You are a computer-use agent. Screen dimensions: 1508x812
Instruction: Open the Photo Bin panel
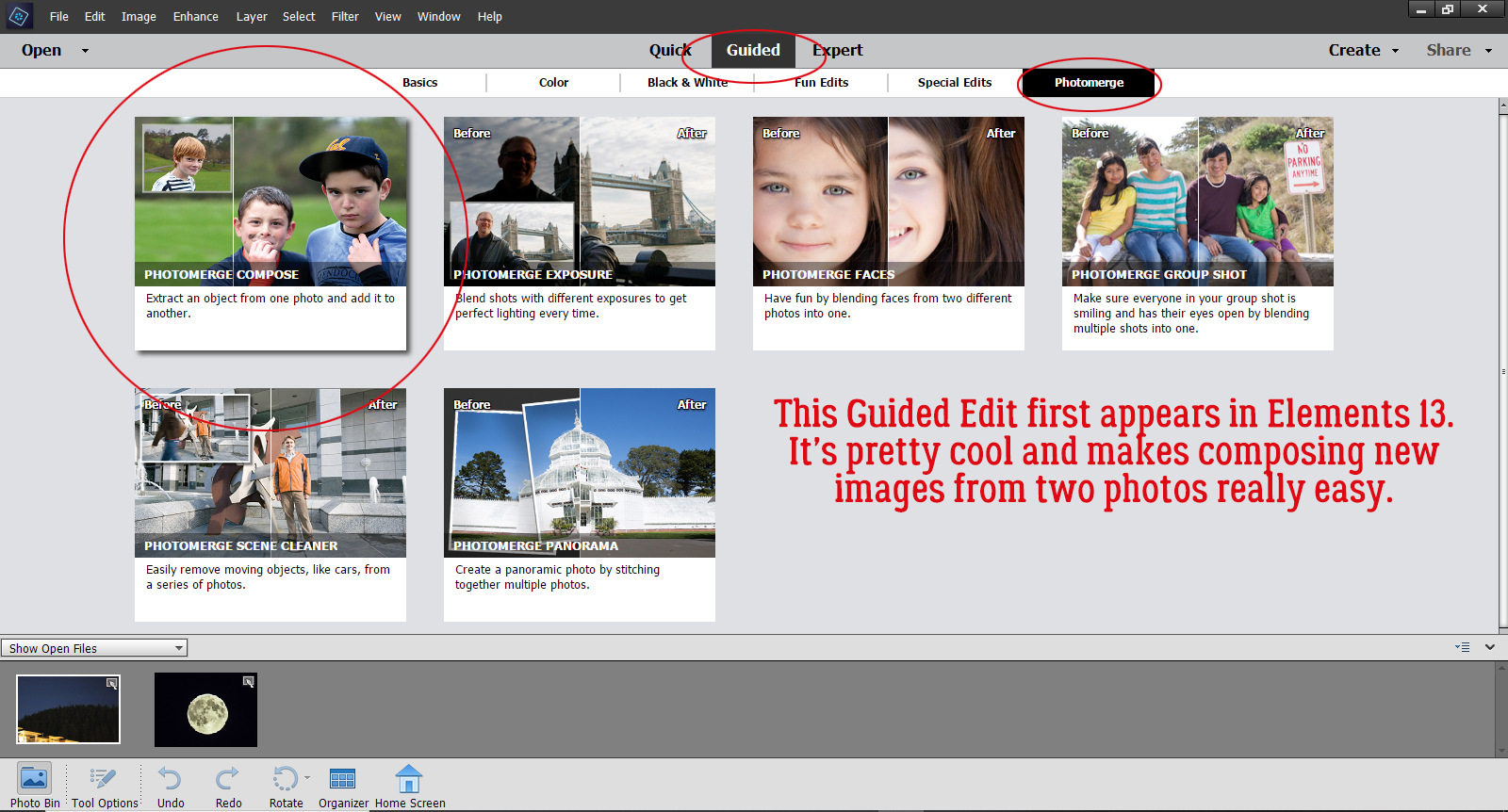click(x=35, y=786)
